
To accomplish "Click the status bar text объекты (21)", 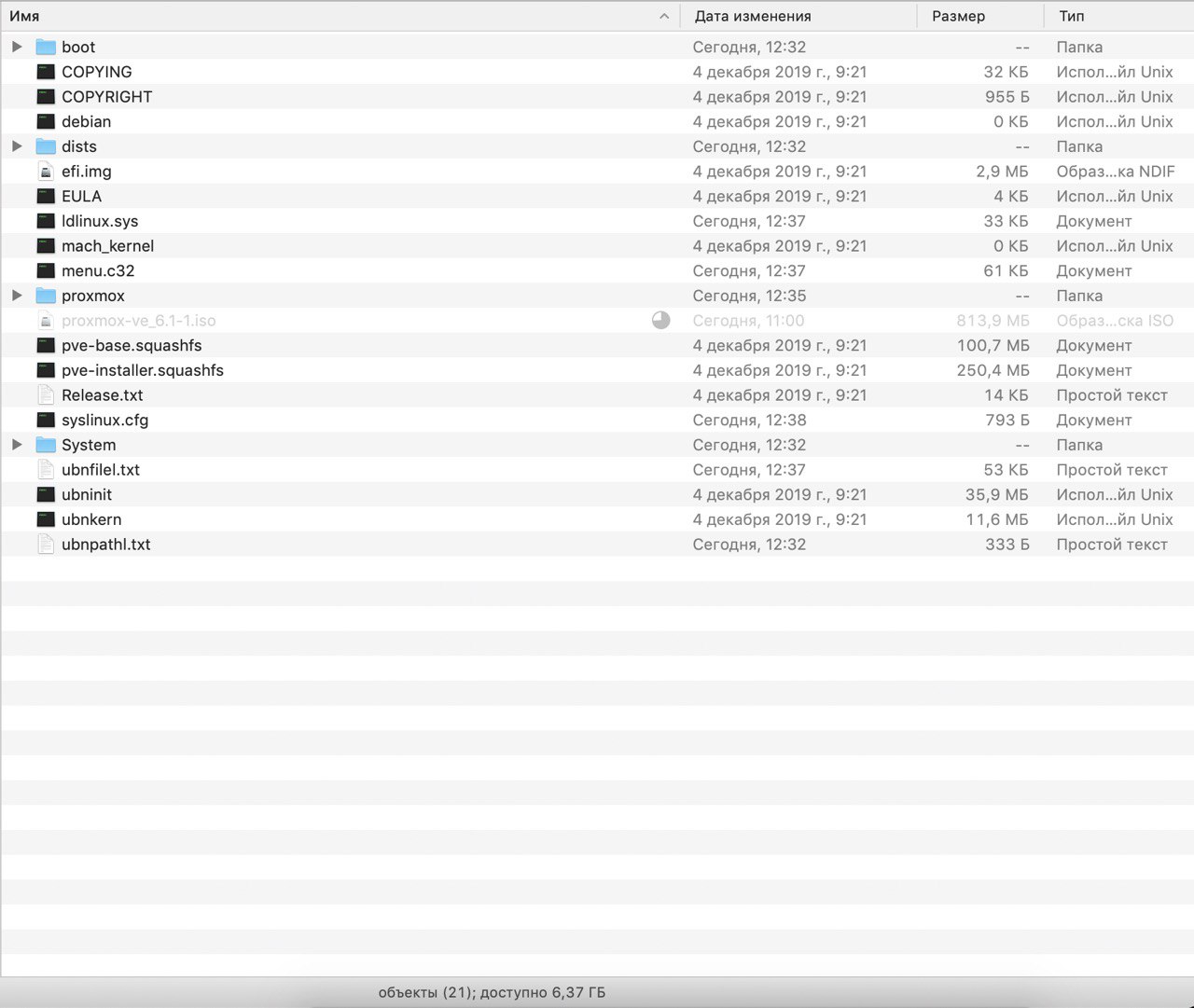I will pyautogui.click(x=425, y=992).
